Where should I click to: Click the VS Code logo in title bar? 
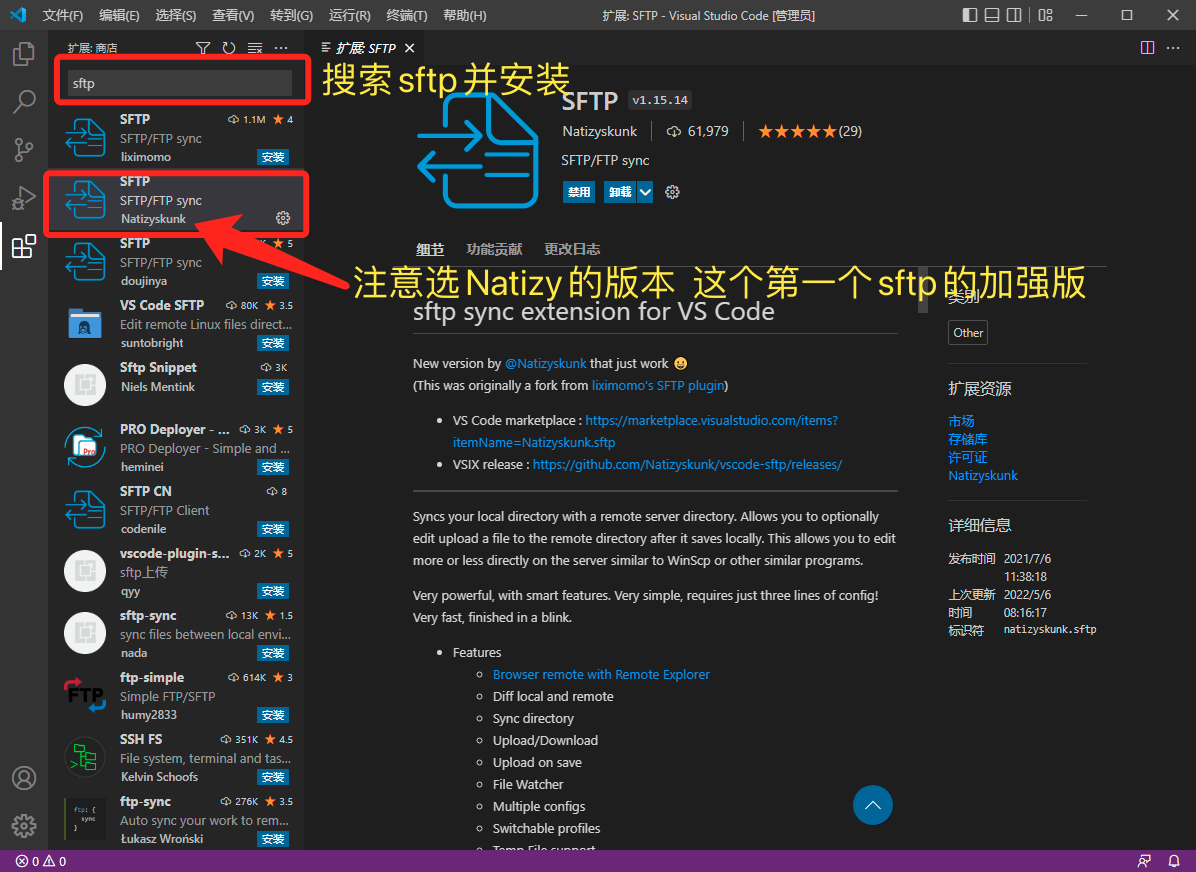pyautogui.click(x=18, y=15)
